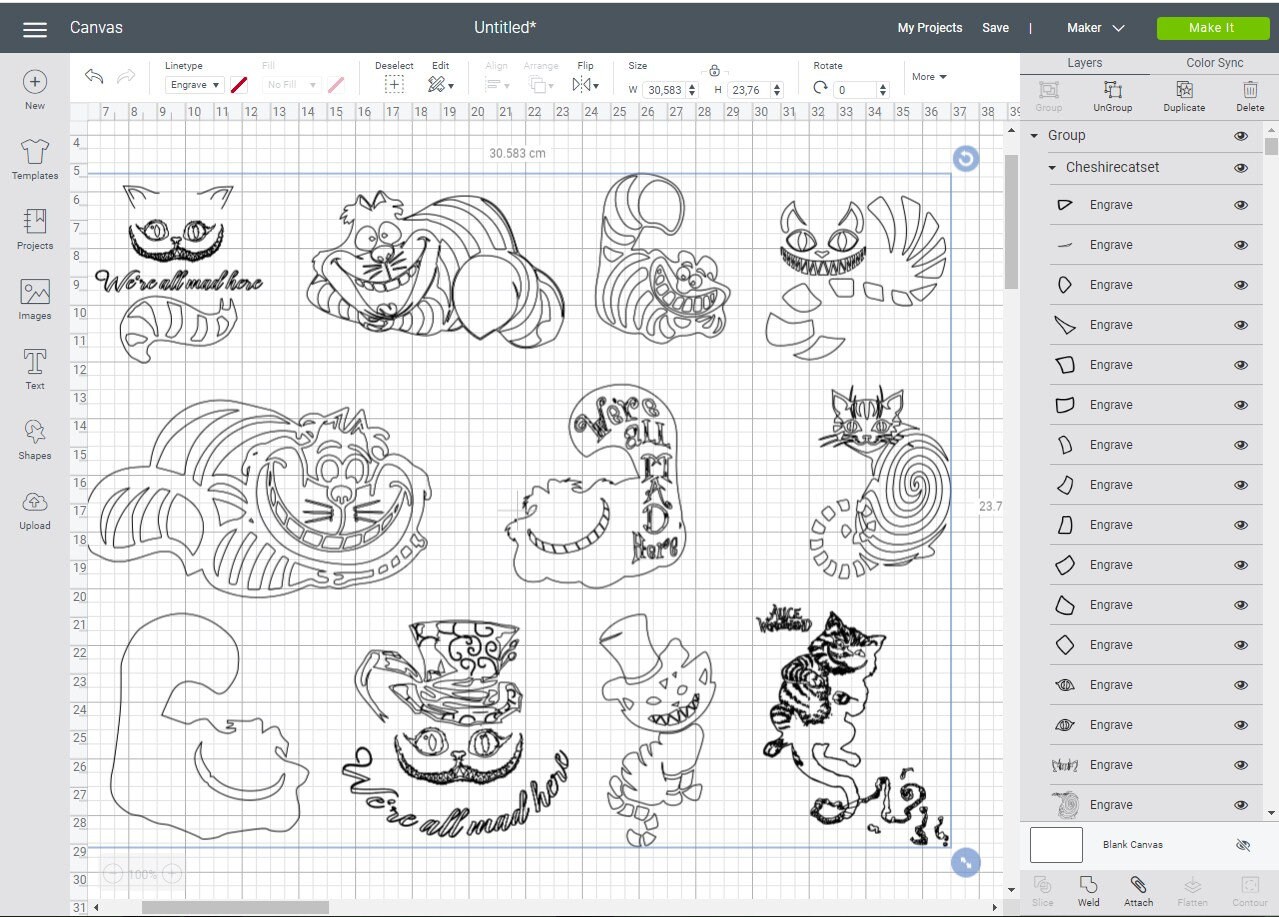Switch to the Color Sync tab
The height and width of the screenshot is (917, 1279).
coord(1214,62)
